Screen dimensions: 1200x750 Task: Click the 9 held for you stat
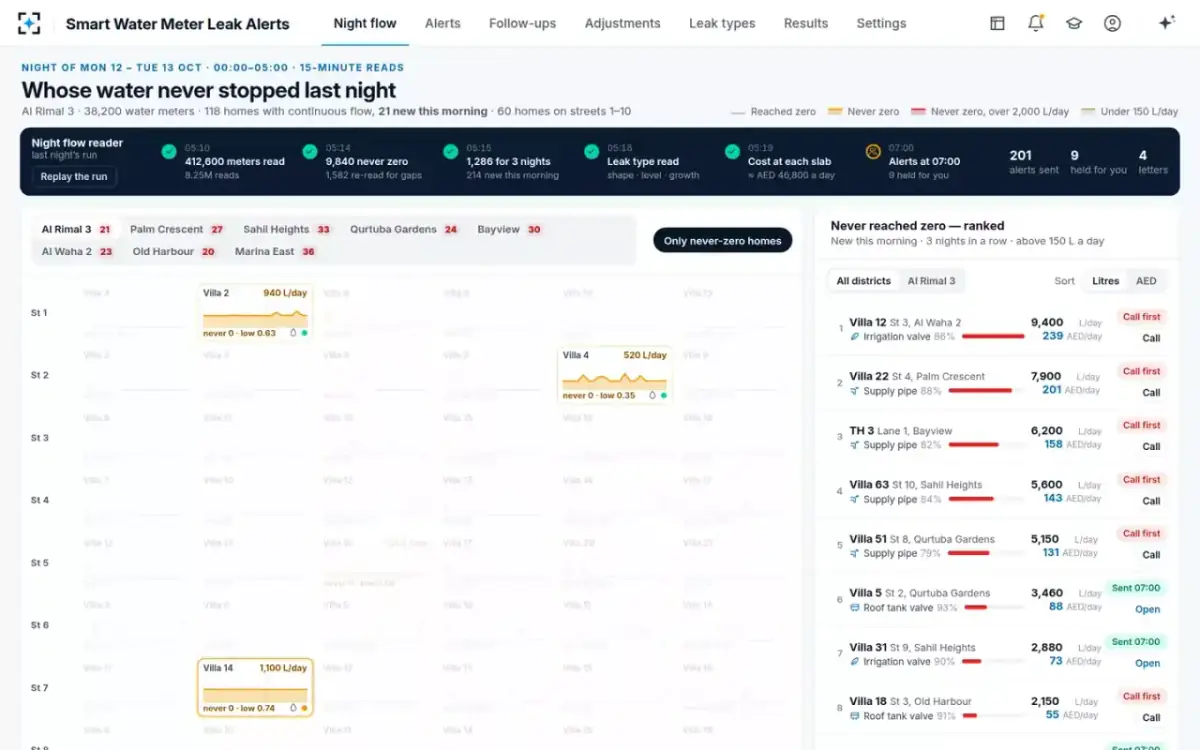(1098, 161)
